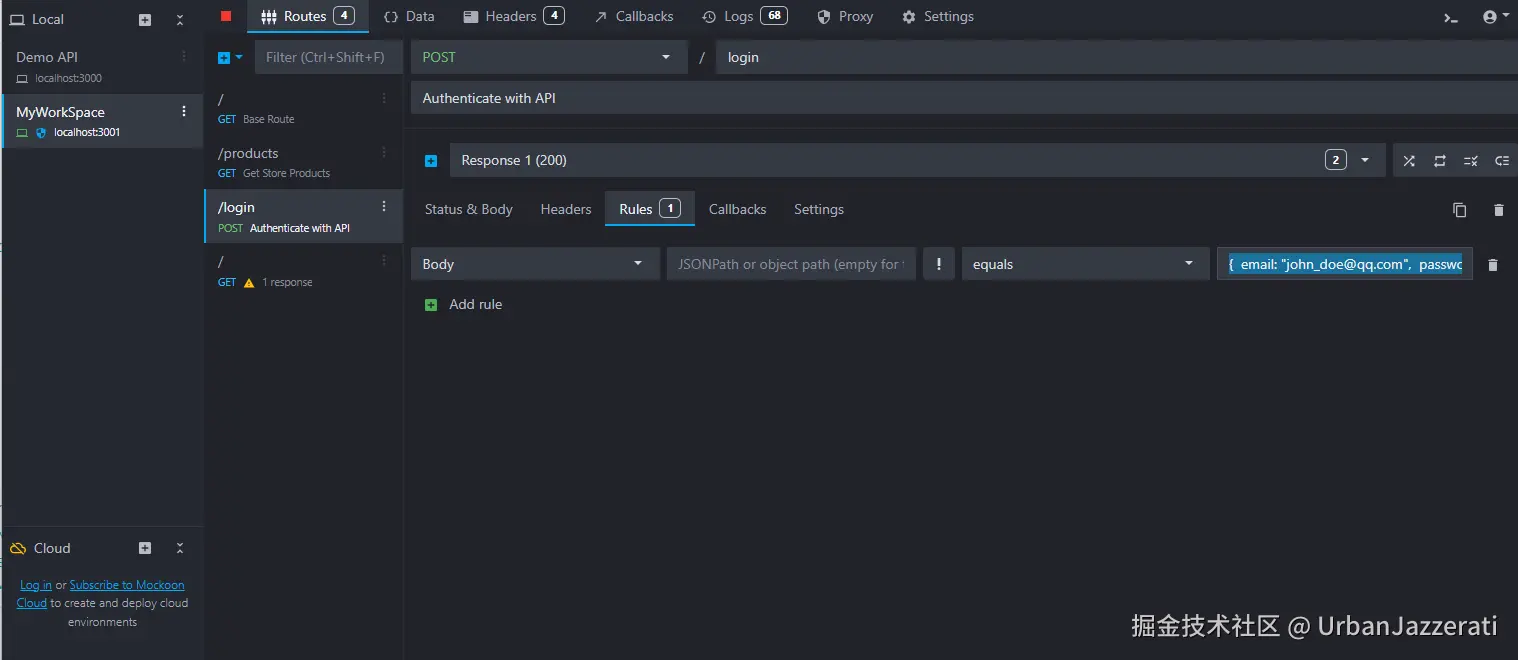1518x660 pixels.
Task: Select the Demo API environment
Action: click(x=102, y=67)
